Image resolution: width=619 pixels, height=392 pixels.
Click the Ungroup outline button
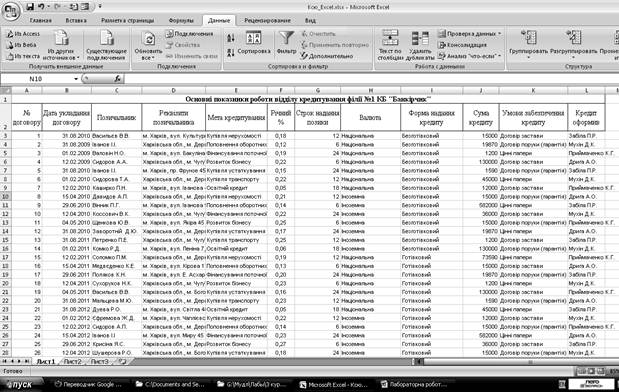coord(573,45)
